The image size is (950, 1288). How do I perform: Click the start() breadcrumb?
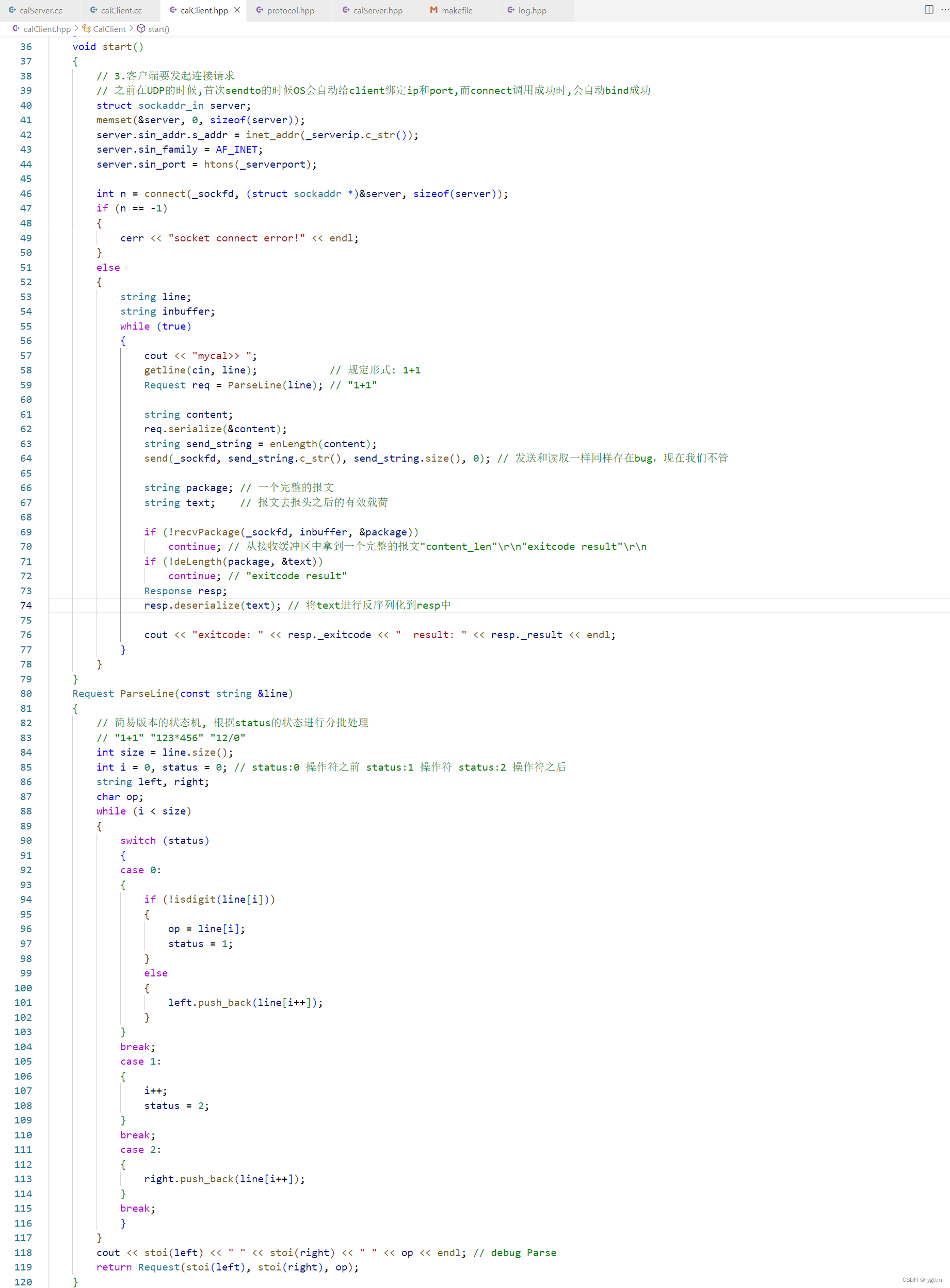click(x=158, y=29)
